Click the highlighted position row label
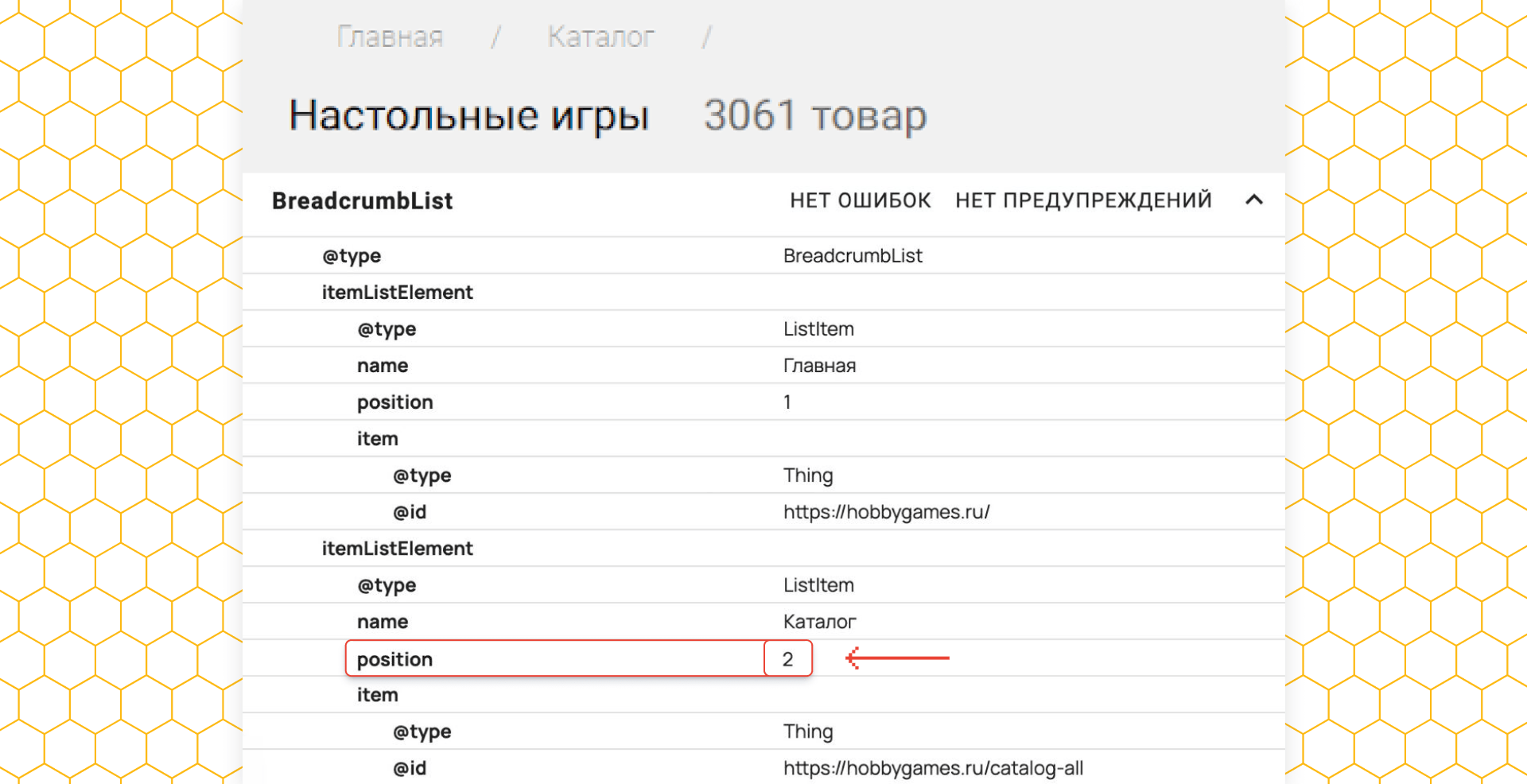1527x784 pixels. pyautogui.click(x=395, y=659)
